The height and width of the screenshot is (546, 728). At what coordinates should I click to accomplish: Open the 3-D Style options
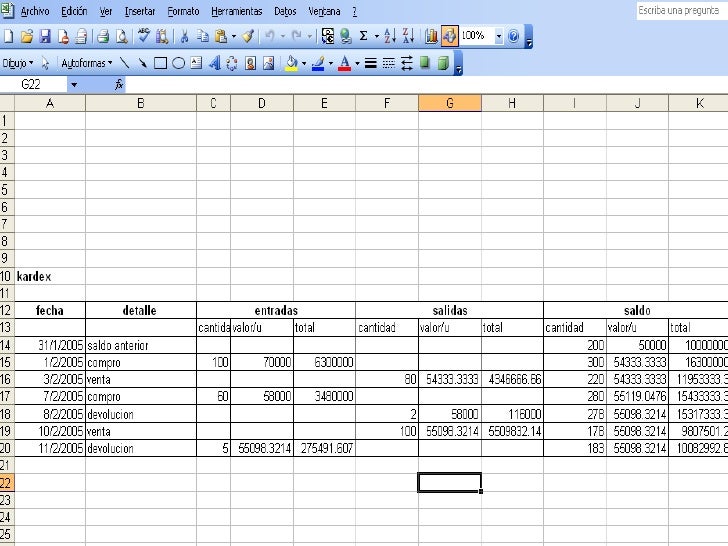pyautogui.click(x=443, y=63)
